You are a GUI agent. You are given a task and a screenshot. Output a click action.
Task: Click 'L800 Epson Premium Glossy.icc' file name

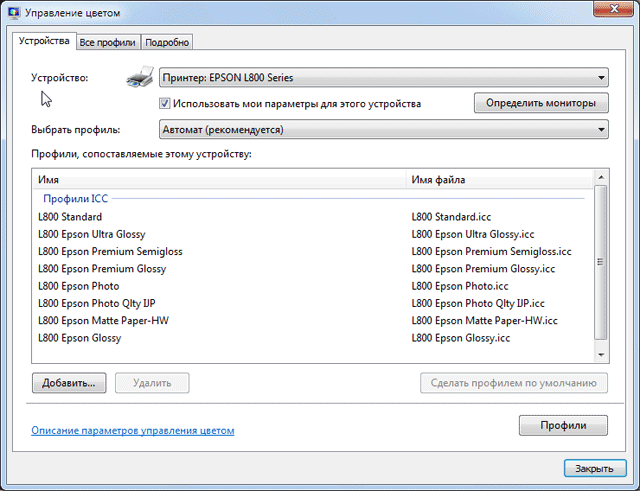[x=483, y=269]
